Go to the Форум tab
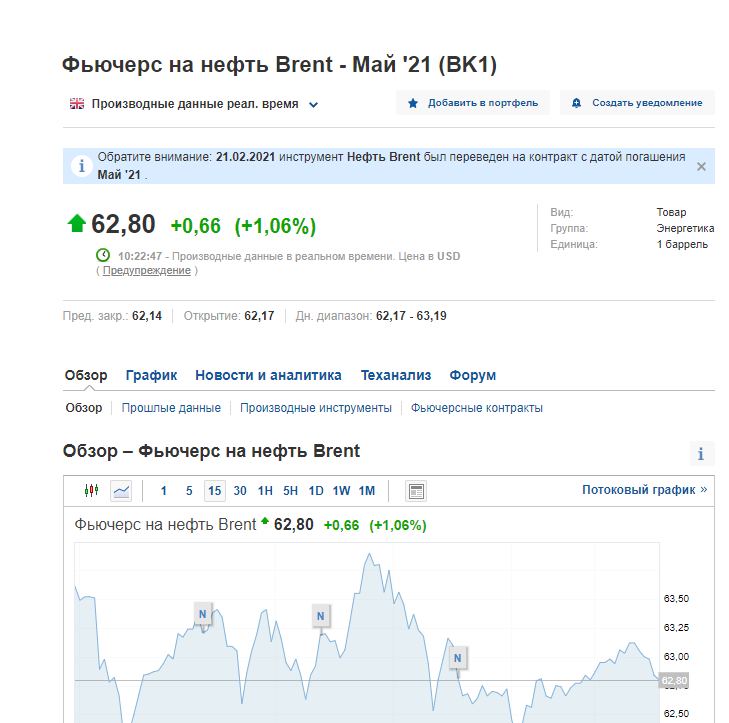Image resolution: width=729 pixels, height=723 pixels. 472,375
